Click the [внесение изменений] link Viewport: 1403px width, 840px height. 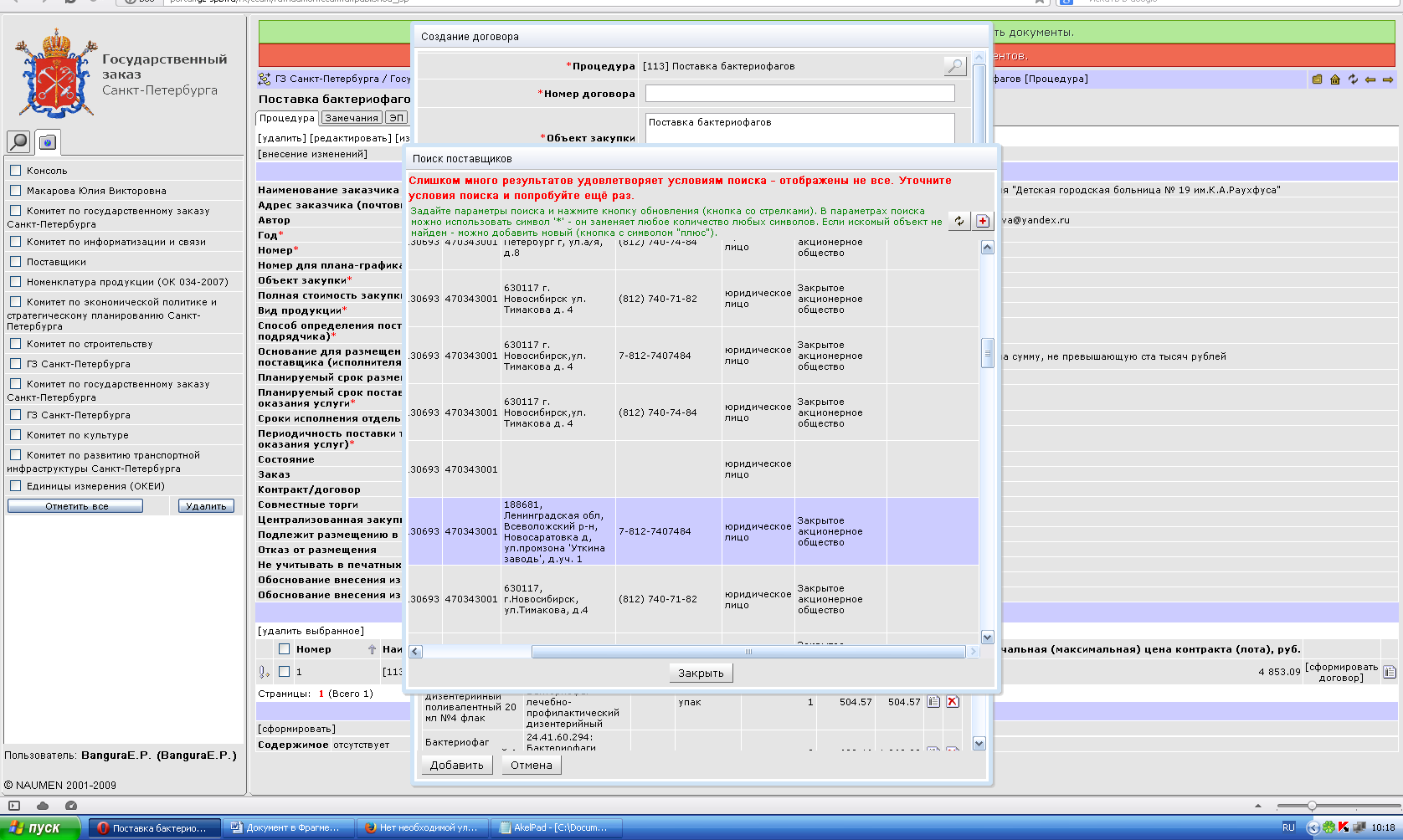312,154
